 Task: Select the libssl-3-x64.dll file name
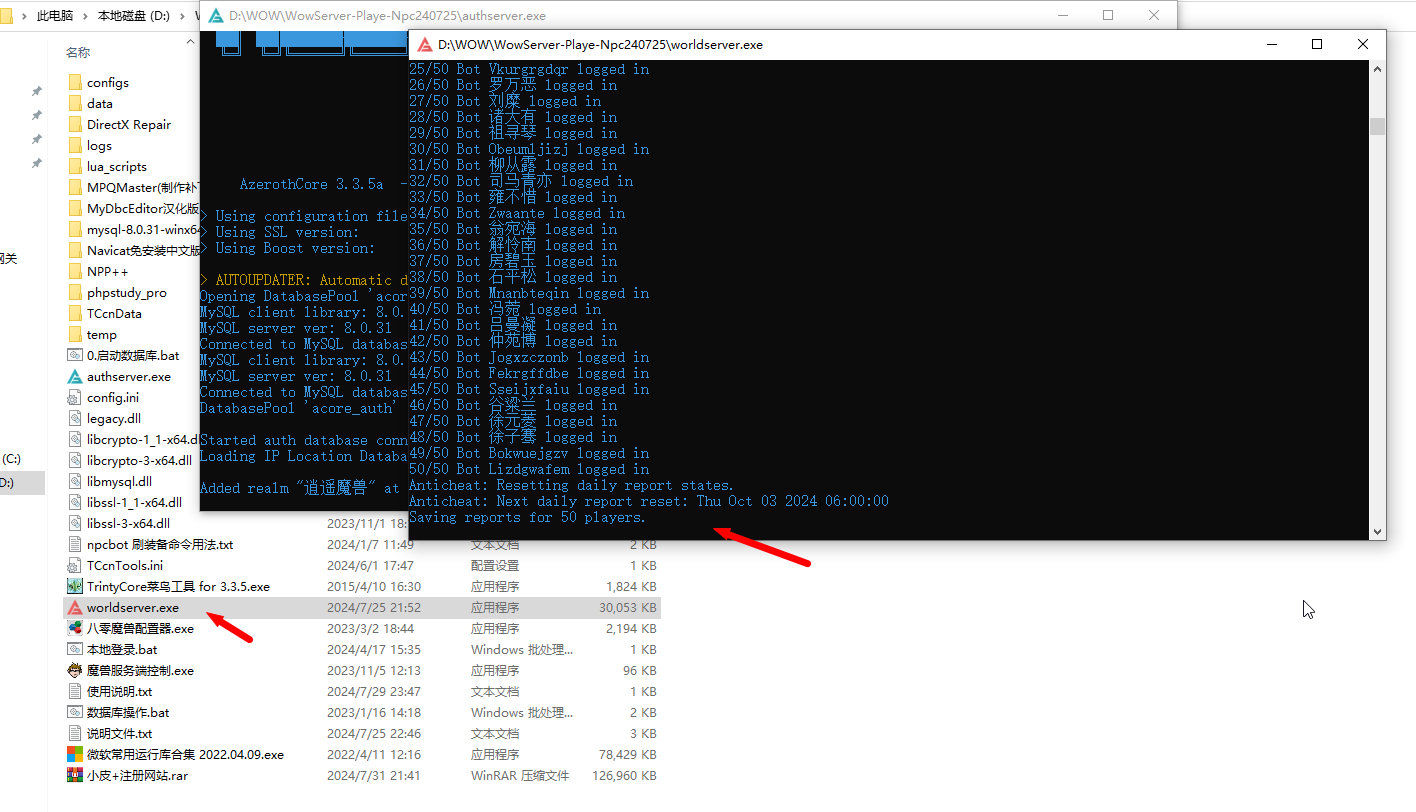click(128, 523)
